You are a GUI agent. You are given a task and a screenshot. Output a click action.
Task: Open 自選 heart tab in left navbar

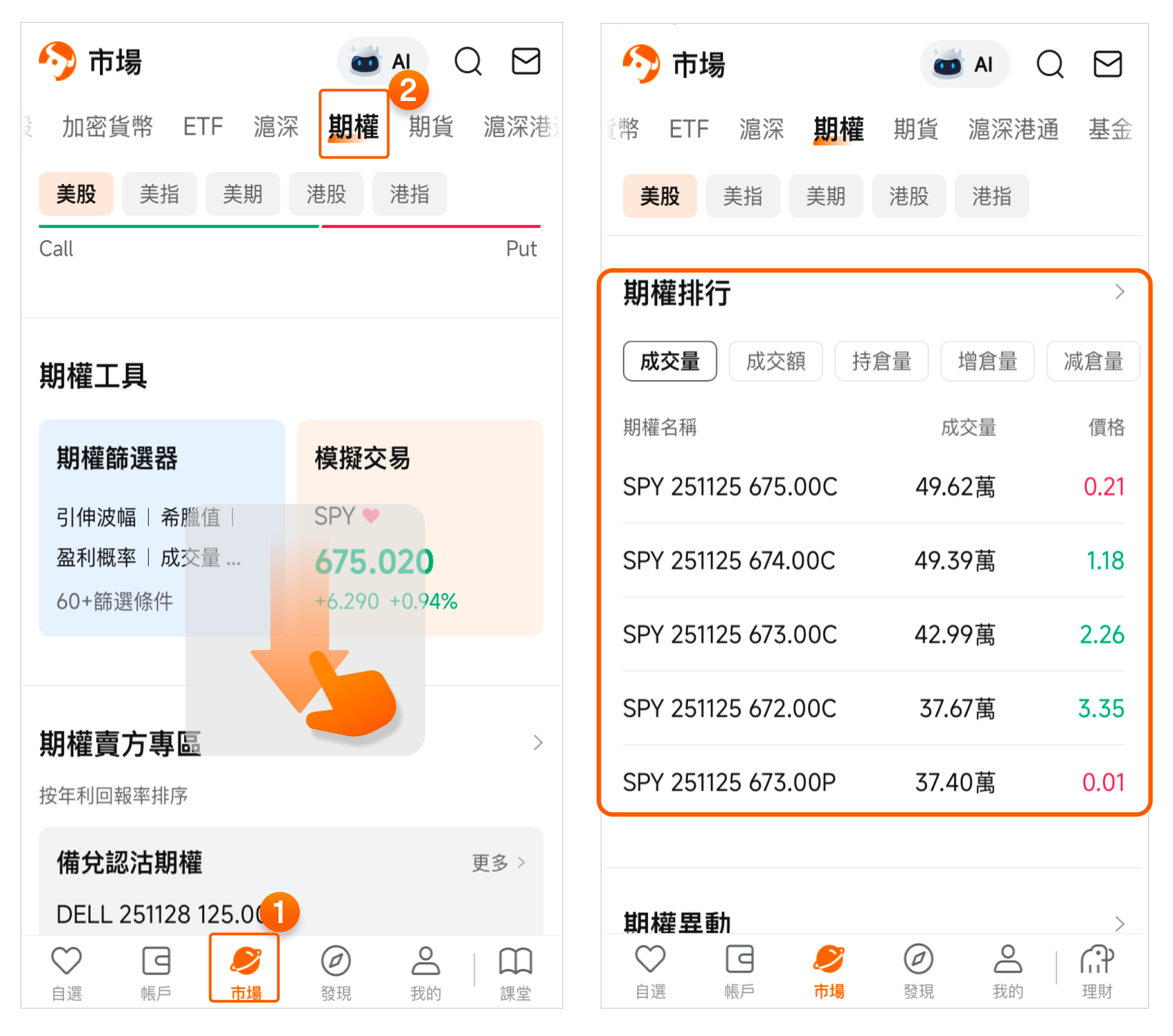coord(67,969)
